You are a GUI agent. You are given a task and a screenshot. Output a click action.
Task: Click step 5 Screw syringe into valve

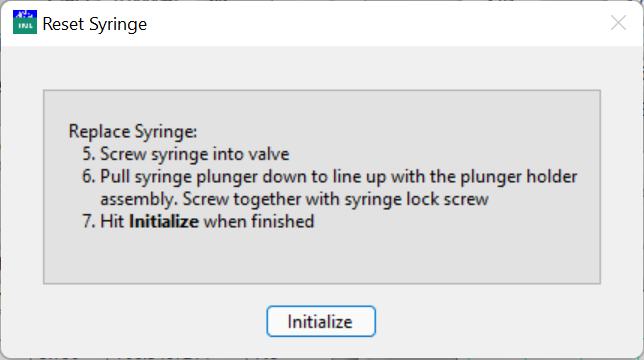pyautogui.click(x=186, y=154)
